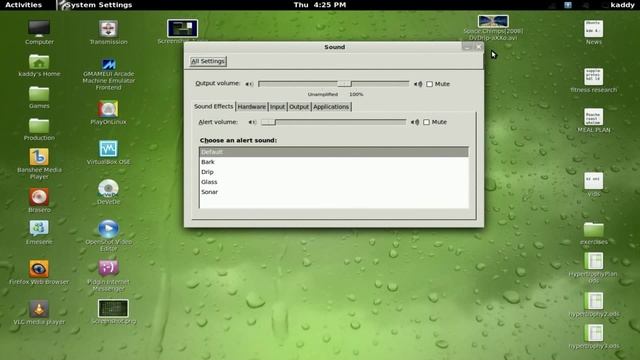The height and width of the screenshot is (360, 640).
Task: Open the exercises folder icon
Action: click(x=593, y=229)
